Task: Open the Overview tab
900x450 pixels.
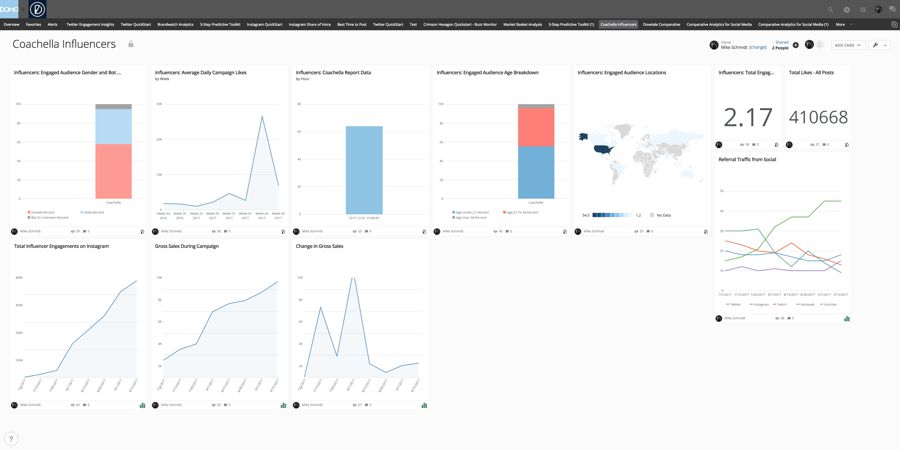Action: (x=11, y=25)
